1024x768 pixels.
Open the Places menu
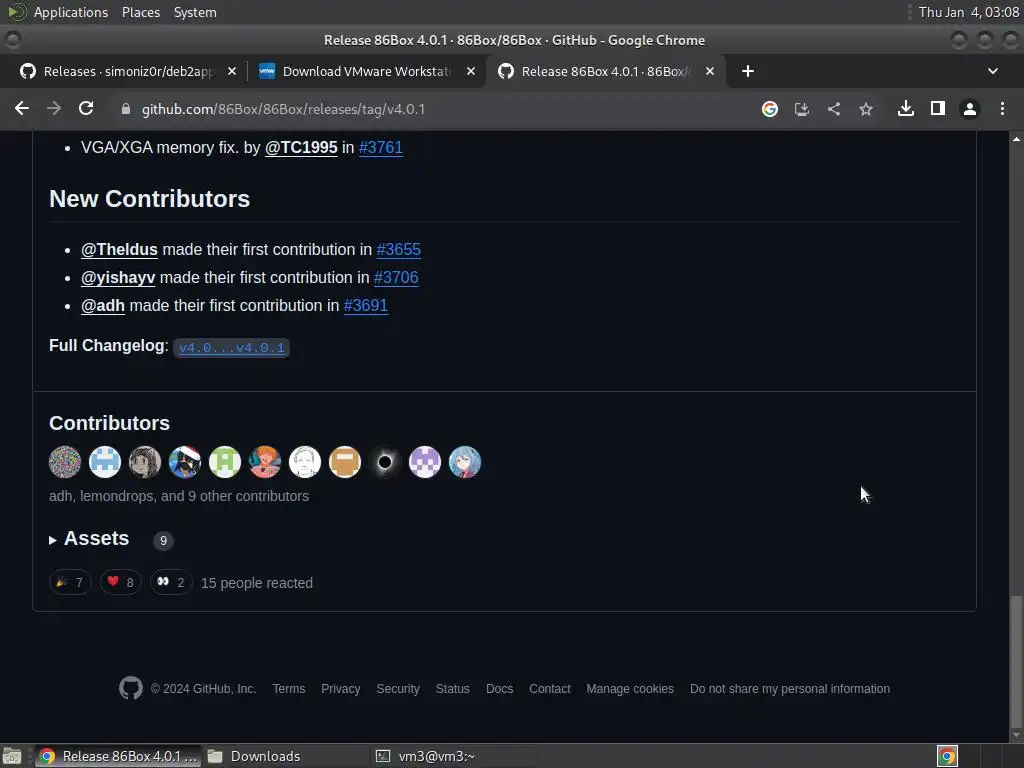click(141, 12)
